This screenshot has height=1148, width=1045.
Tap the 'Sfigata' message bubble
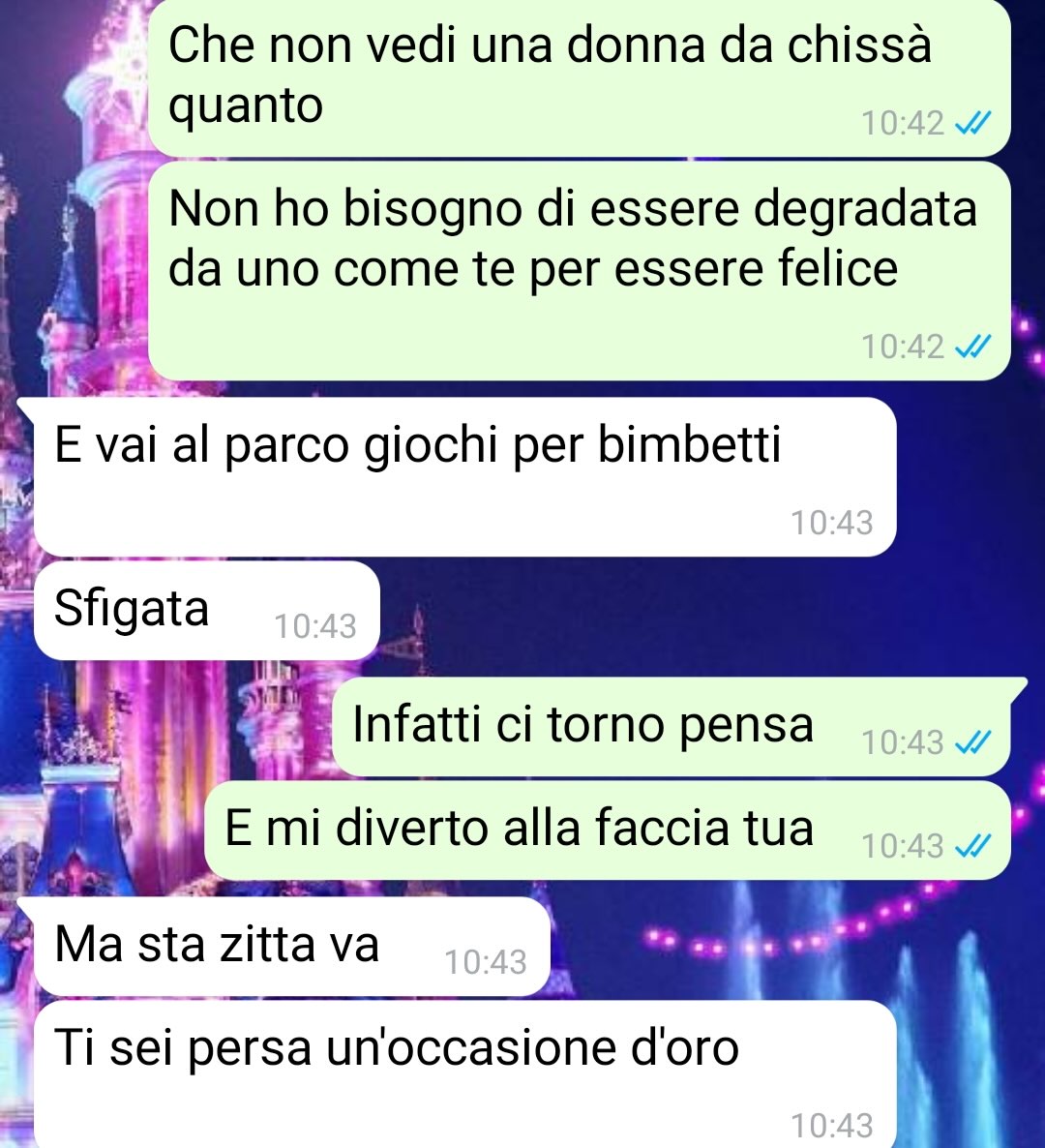tap(207, 611)
